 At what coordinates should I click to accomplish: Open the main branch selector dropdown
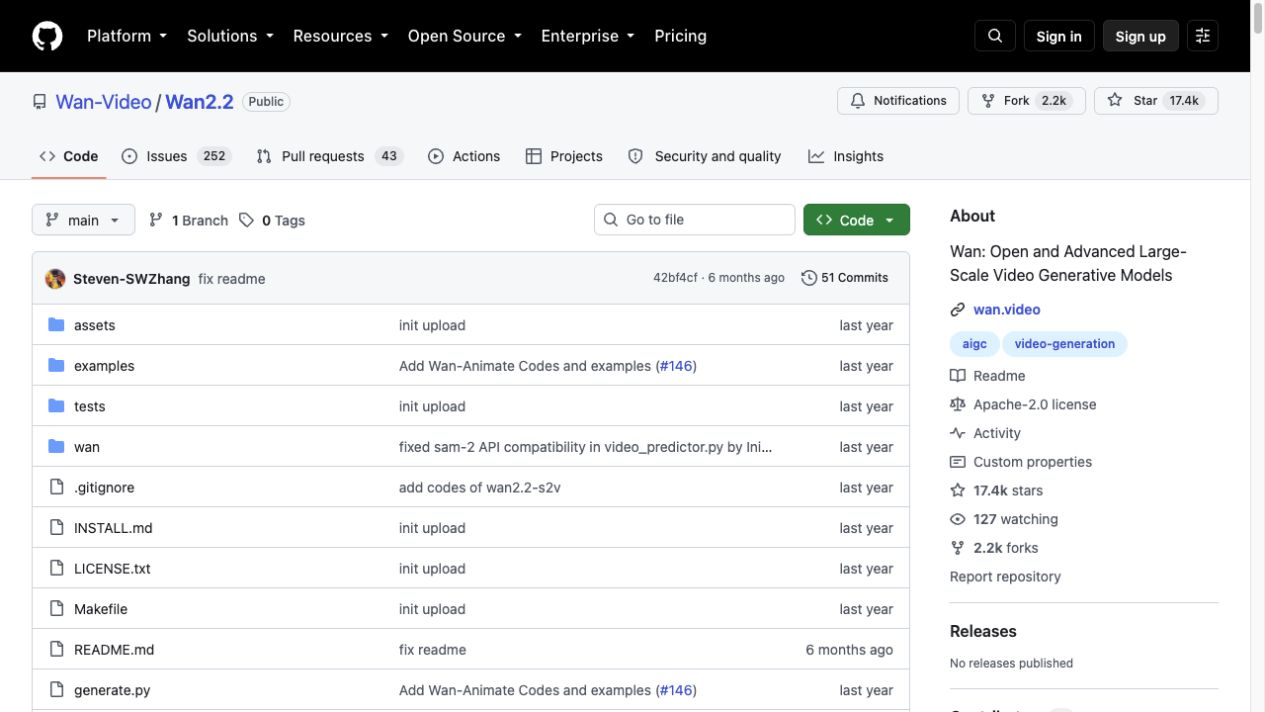(83, 220)
